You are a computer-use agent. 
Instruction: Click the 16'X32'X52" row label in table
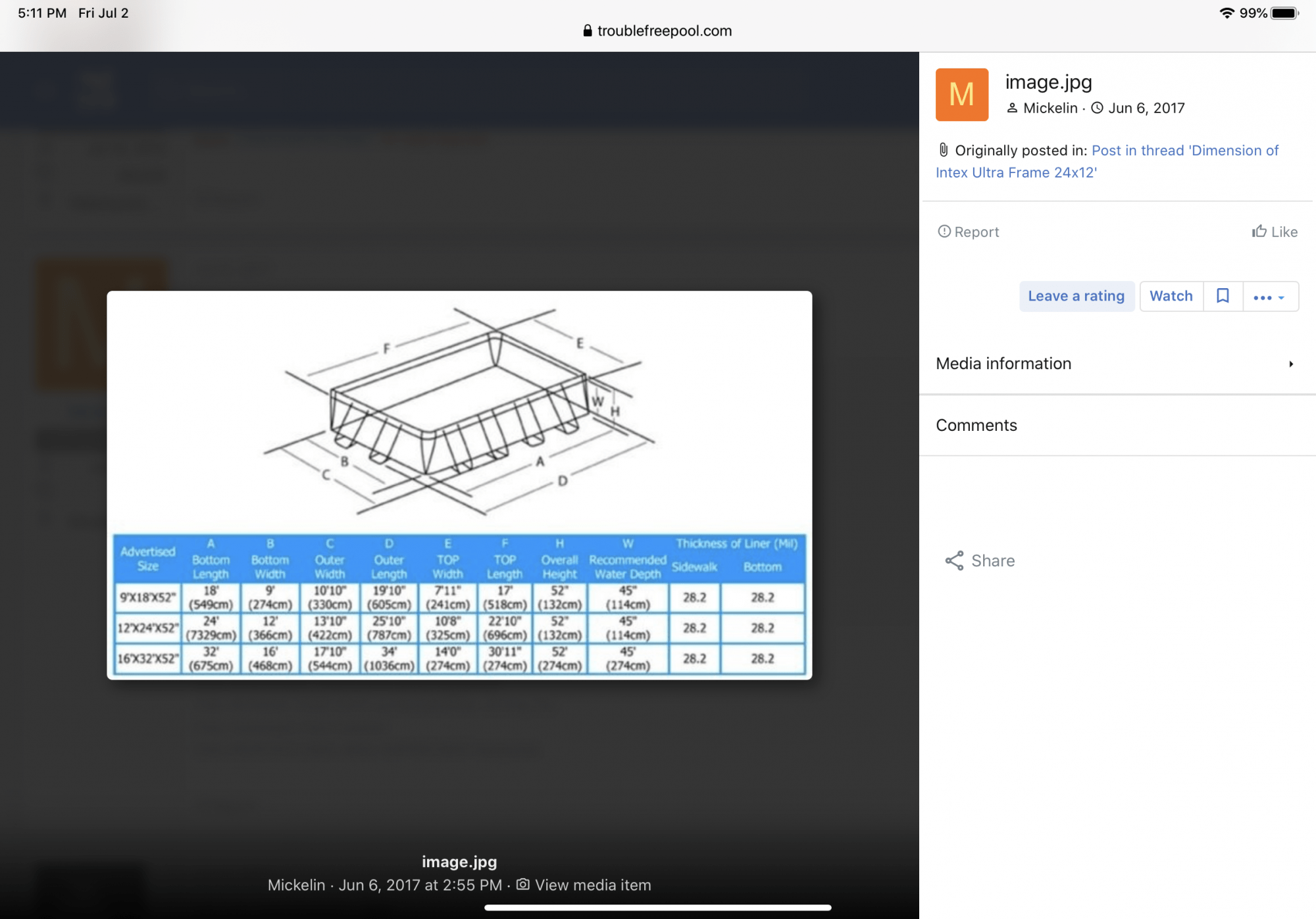coord(147,658)
